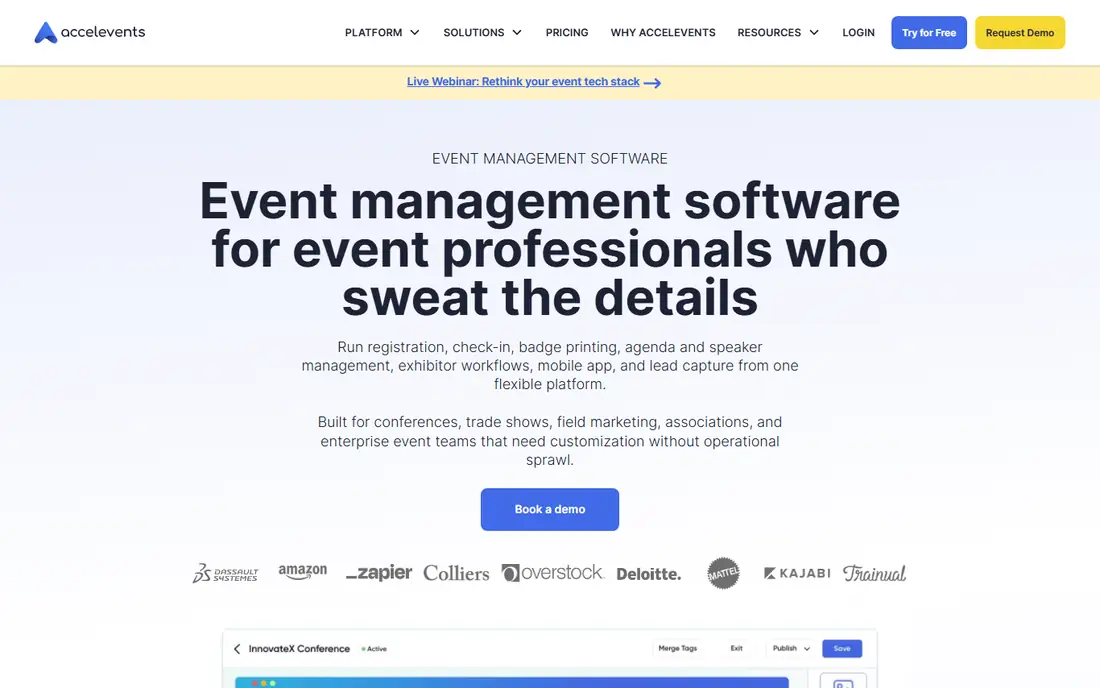Click Merge Tags in the preview

678,649
